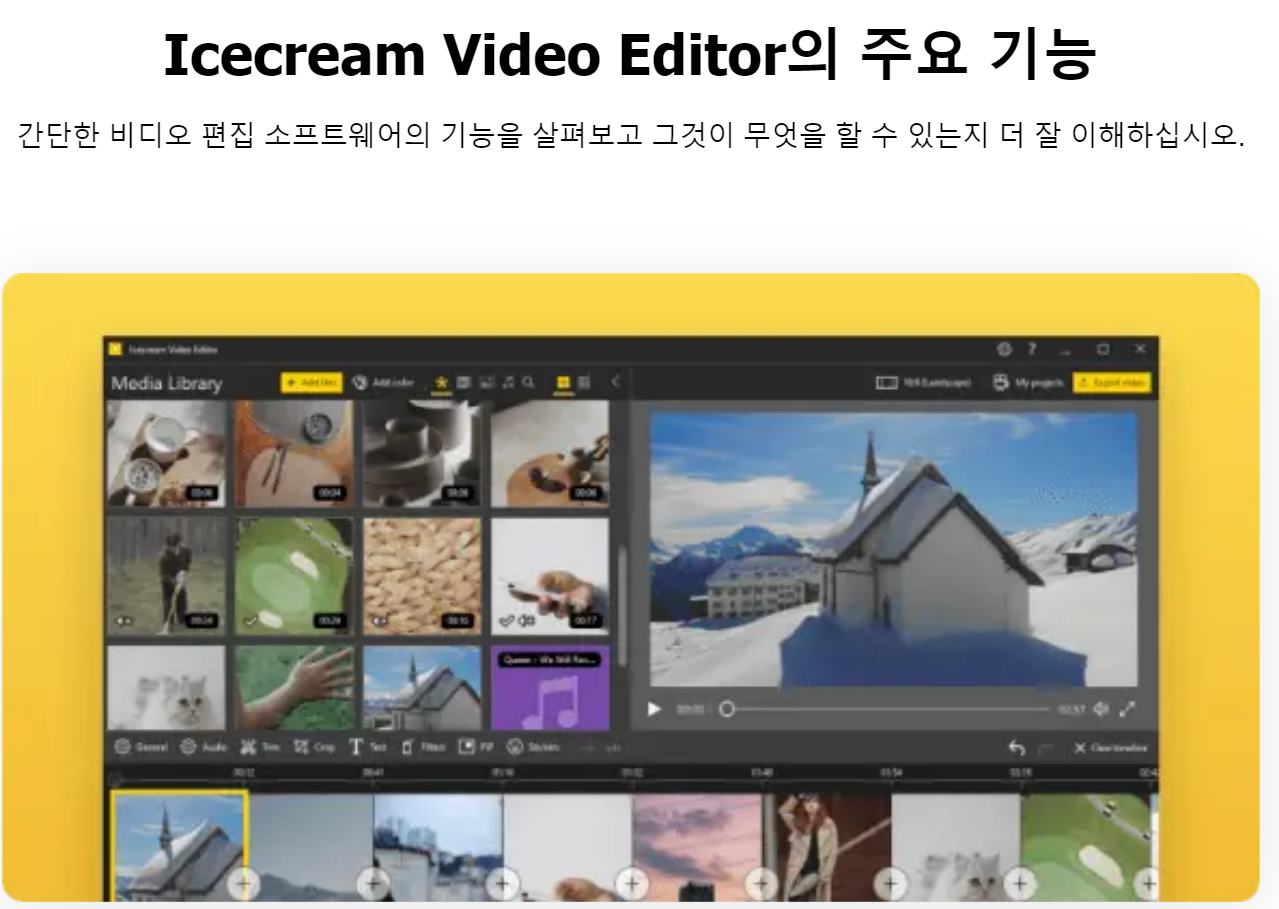1279x909 pixels.
Task: Collapse the Media Library panel with the chevron
Action: tap(614, 382)
